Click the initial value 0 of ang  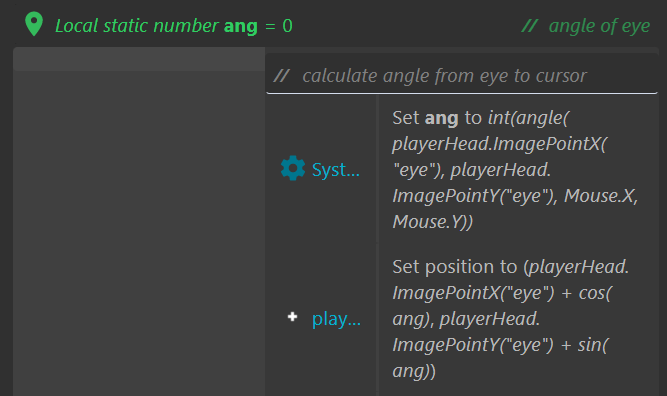pos(288,26)
